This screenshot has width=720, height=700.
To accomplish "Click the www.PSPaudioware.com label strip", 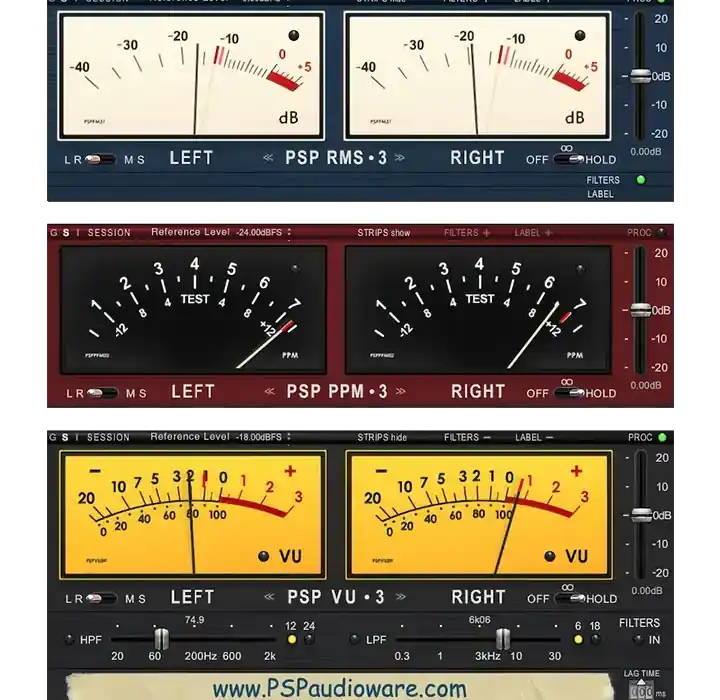I will click(x=340, y=688).
